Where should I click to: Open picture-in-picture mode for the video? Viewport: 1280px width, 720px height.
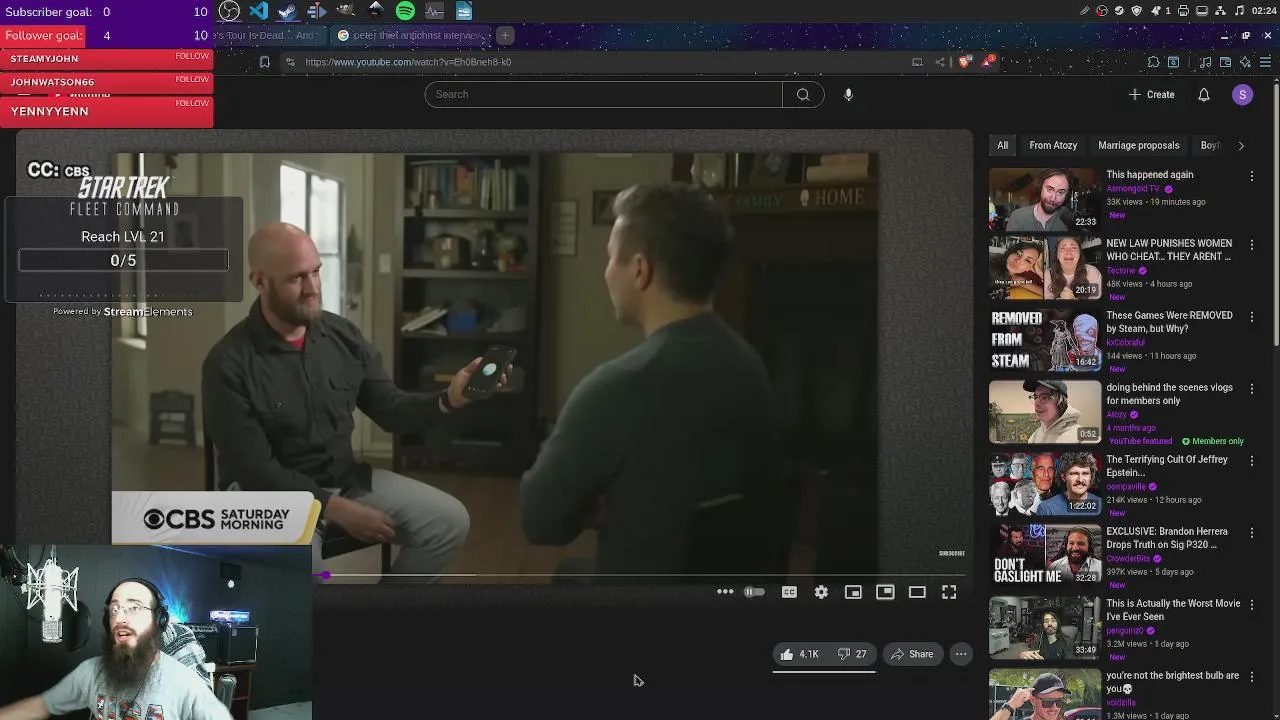(x=885, y=592)
